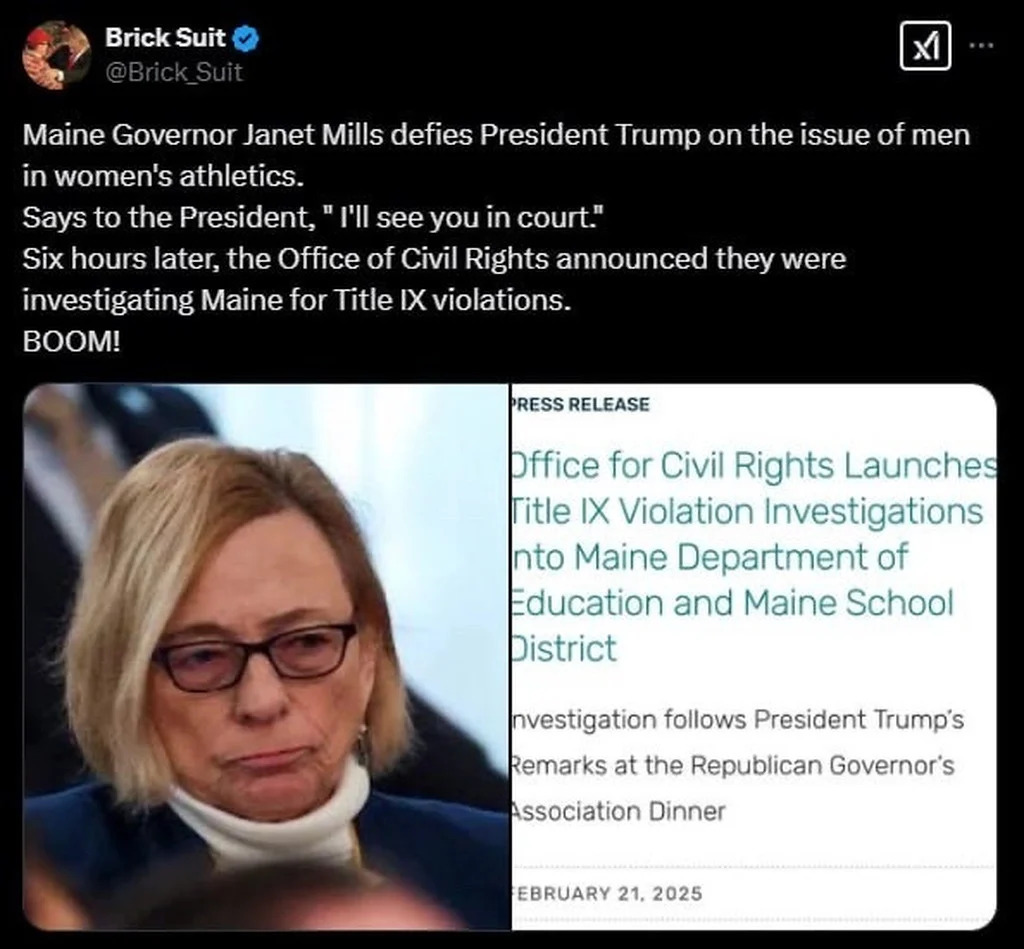
Task: Click "Association Dinner" text in press release
Action: (618, 811)
